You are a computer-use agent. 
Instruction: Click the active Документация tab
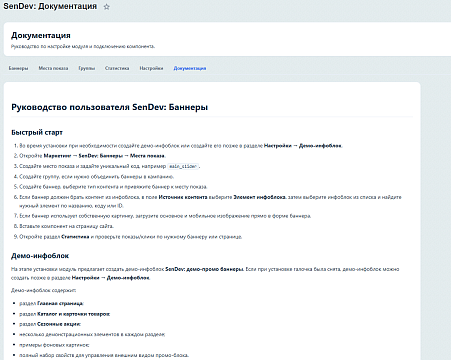[190, 68]
